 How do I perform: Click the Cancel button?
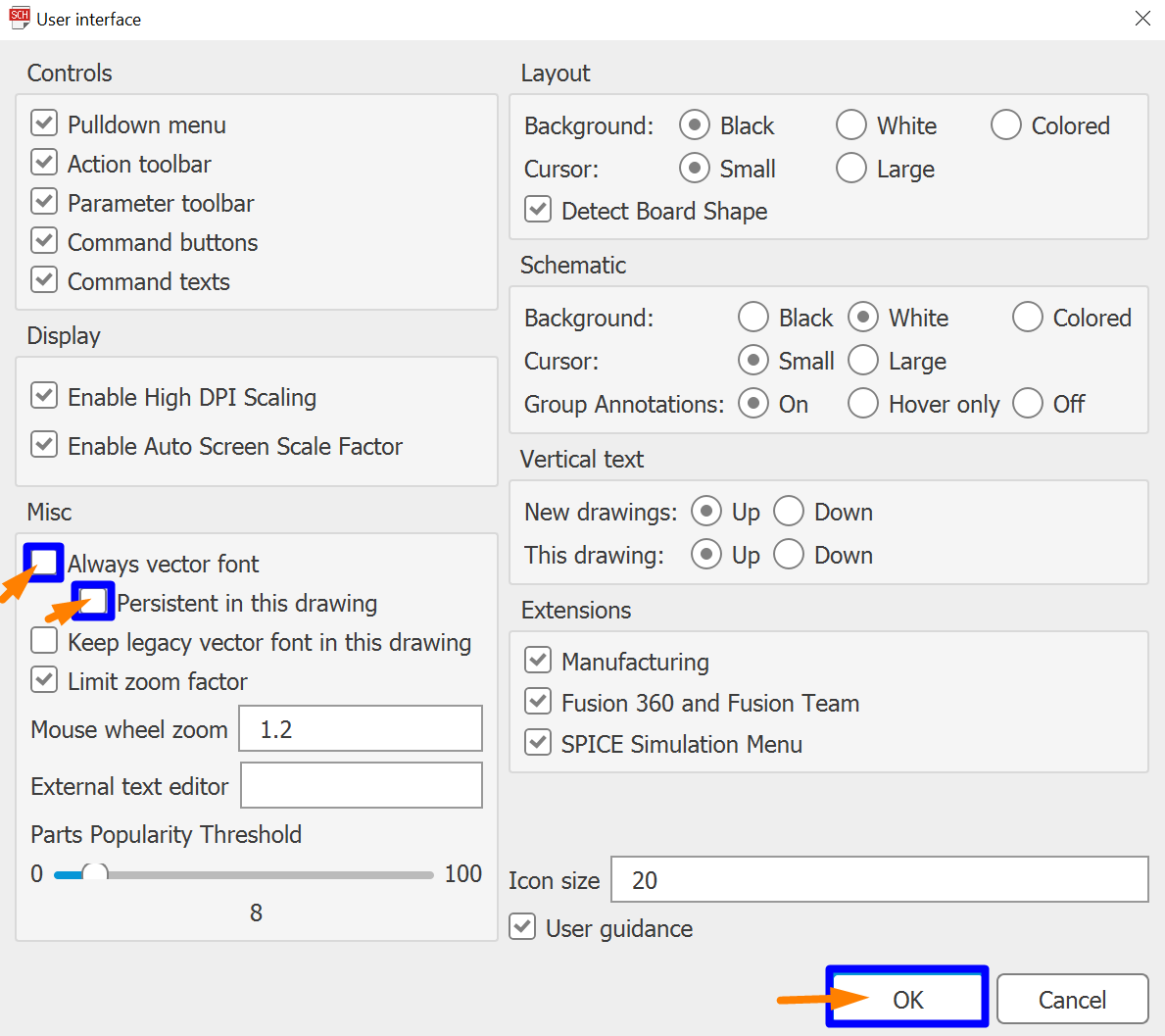point(1072,999)
